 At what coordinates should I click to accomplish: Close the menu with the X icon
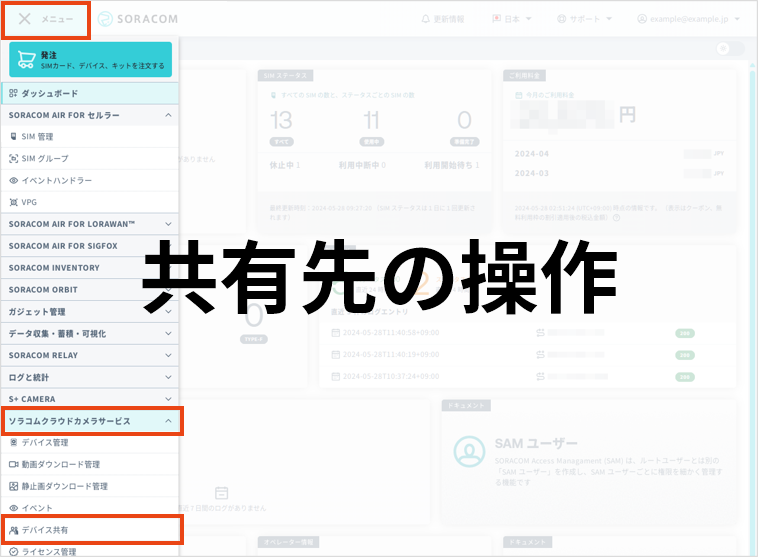[x=25, y=19]
